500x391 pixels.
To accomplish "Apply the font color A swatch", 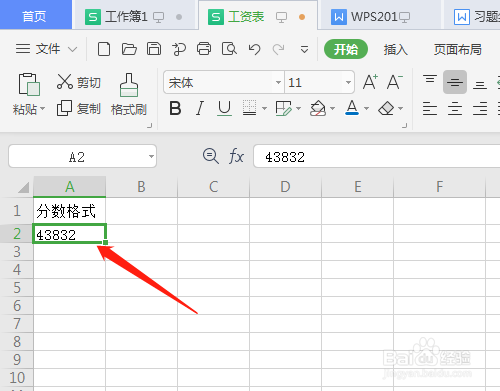I will (x=352, y=108).
